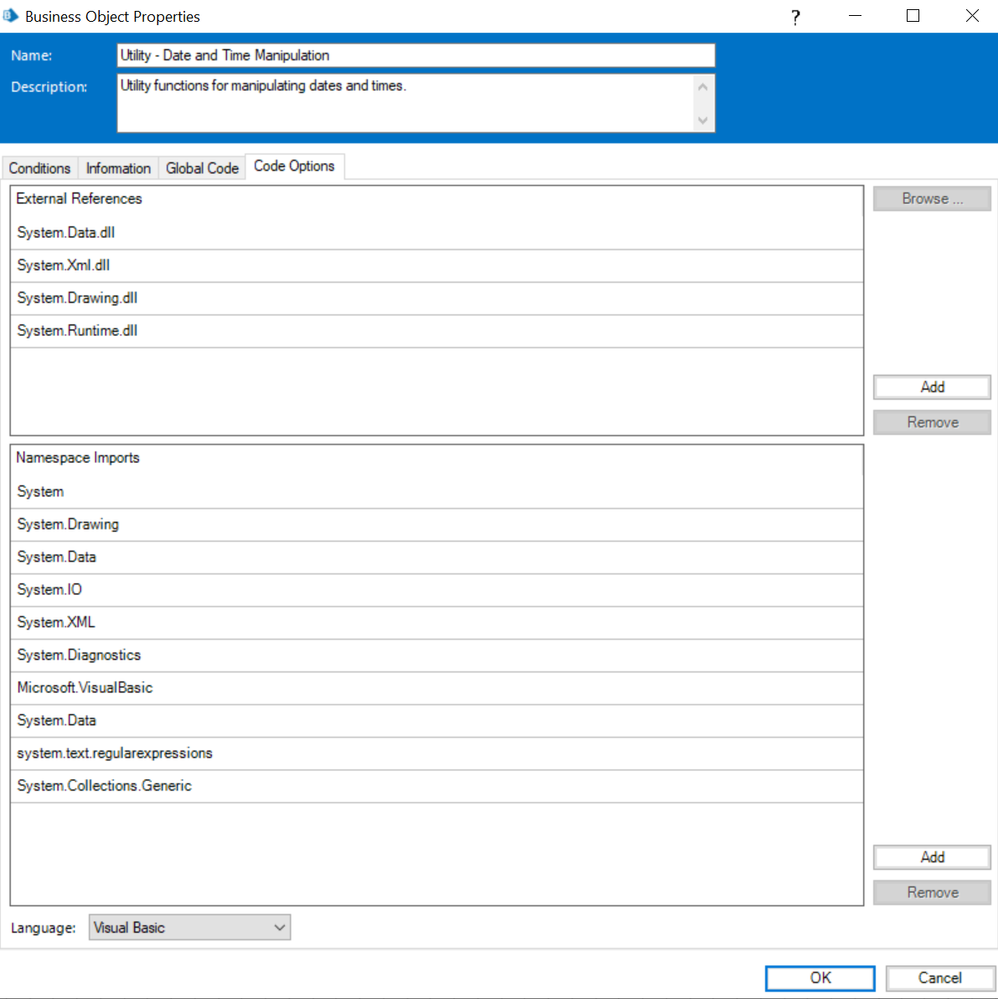This screenshot has height=999, width=998.
Task: Select the Code Options tab
Action: pos(294,166)
